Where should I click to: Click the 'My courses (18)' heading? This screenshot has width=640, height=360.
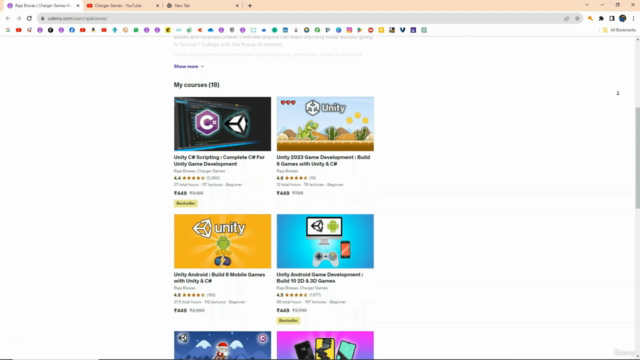pos(197,85)
